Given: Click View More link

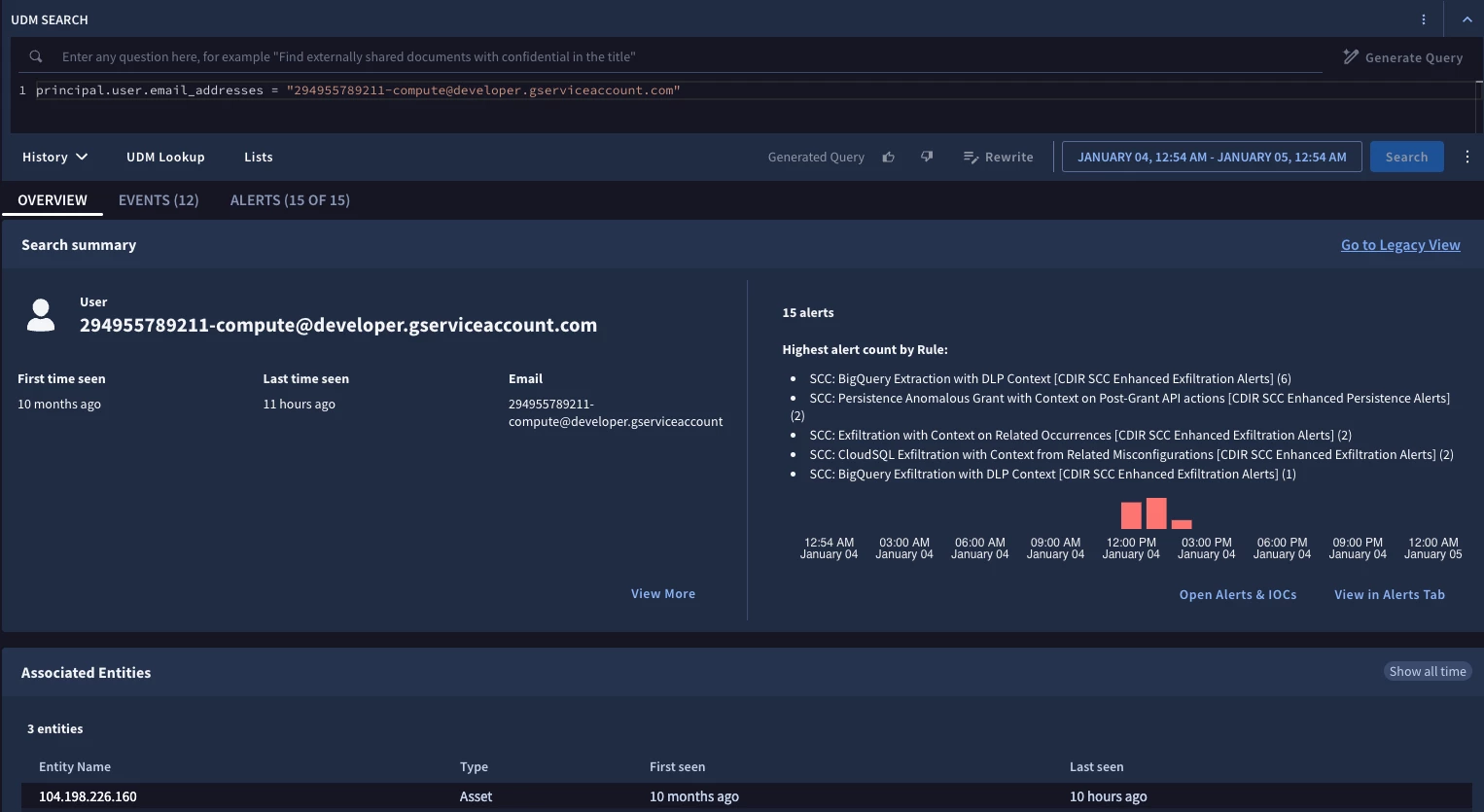Looking at the screenshot, I should point(663,593).
